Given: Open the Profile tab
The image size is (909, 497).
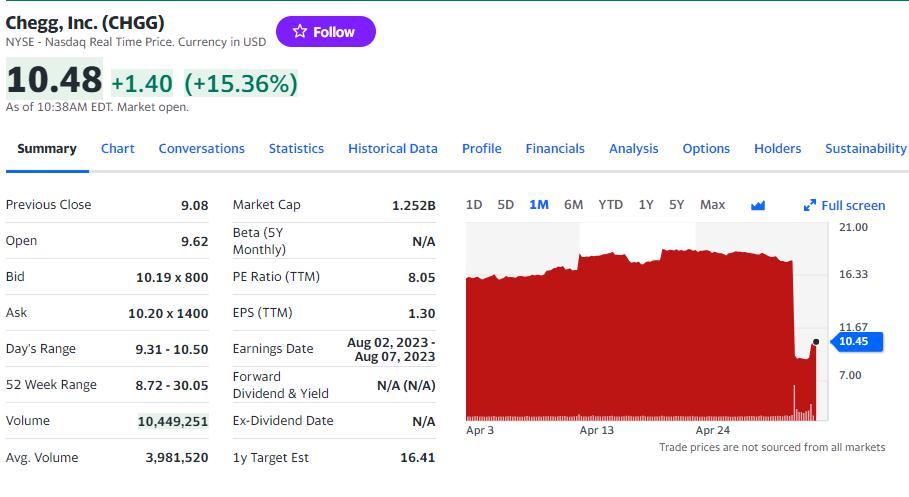Looking at the screenshot, I should 482,148.
